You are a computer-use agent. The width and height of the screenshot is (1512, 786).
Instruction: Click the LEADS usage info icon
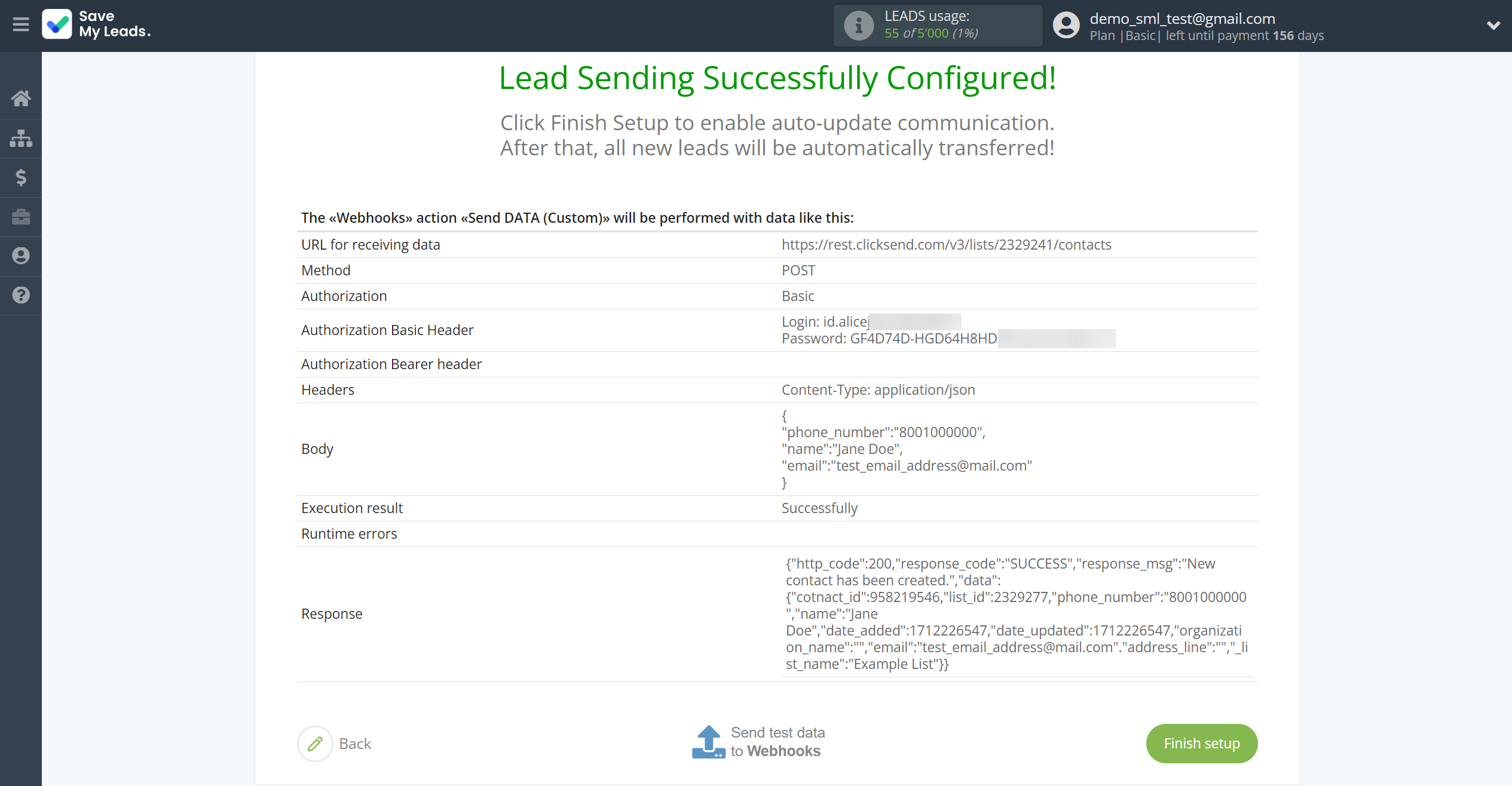859,25
